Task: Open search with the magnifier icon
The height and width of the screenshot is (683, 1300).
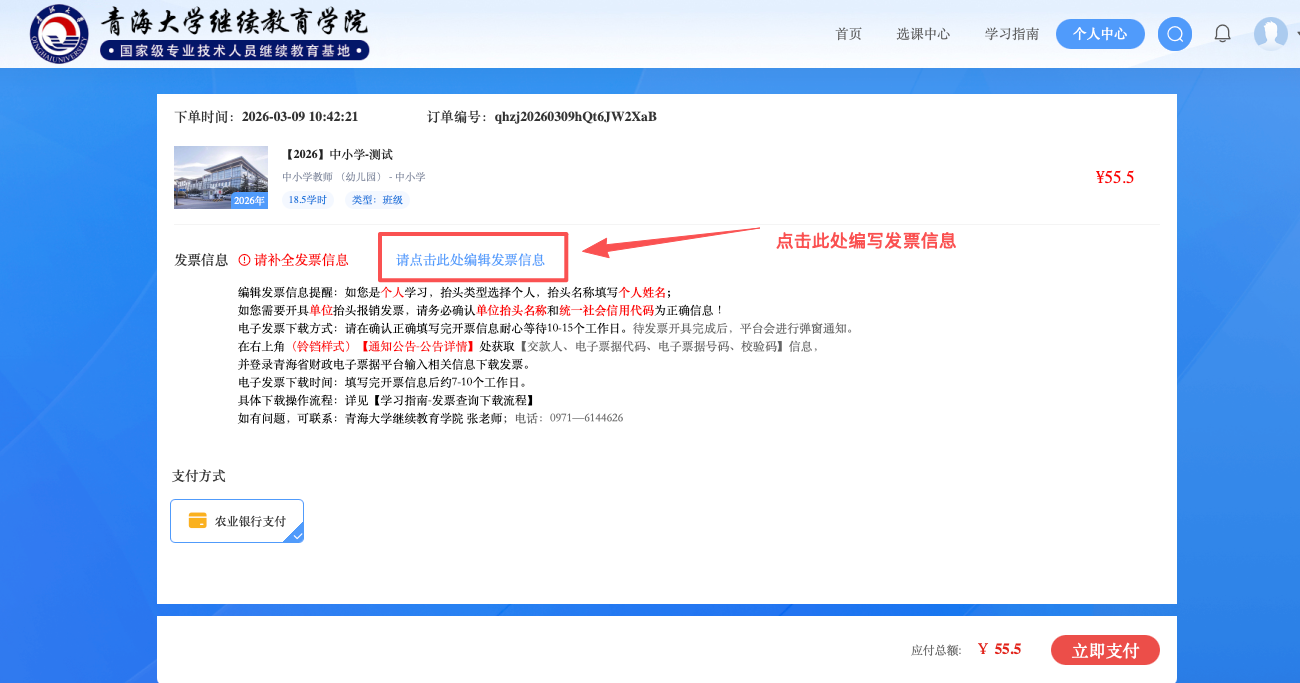Action: coord(1175,34)
